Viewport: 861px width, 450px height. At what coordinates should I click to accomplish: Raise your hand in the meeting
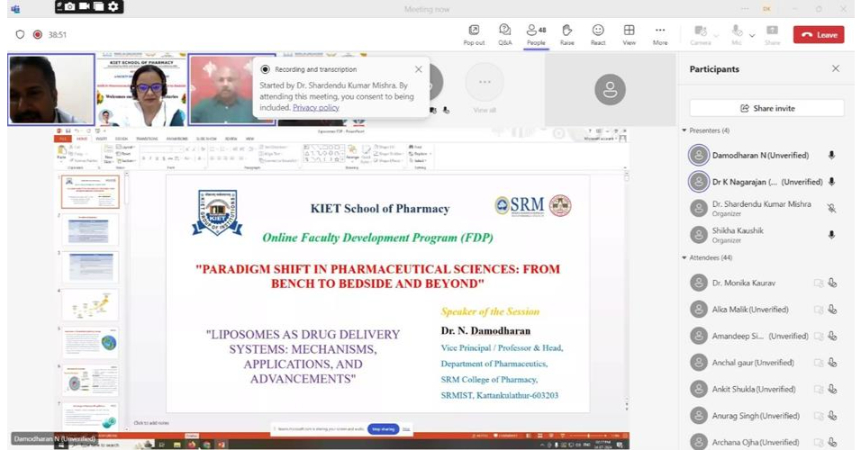[x=567, y=35]
